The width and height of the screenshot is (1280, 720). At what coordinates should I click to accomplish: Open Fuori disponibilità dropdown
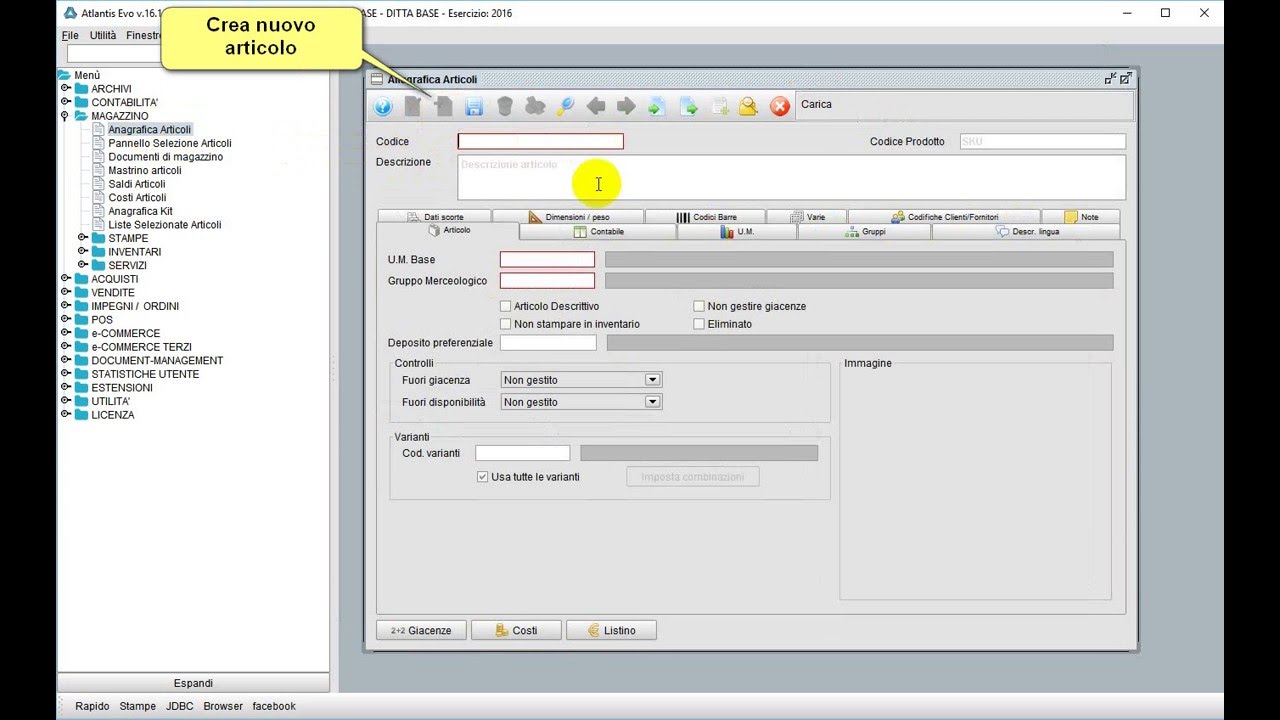(581, 402)
